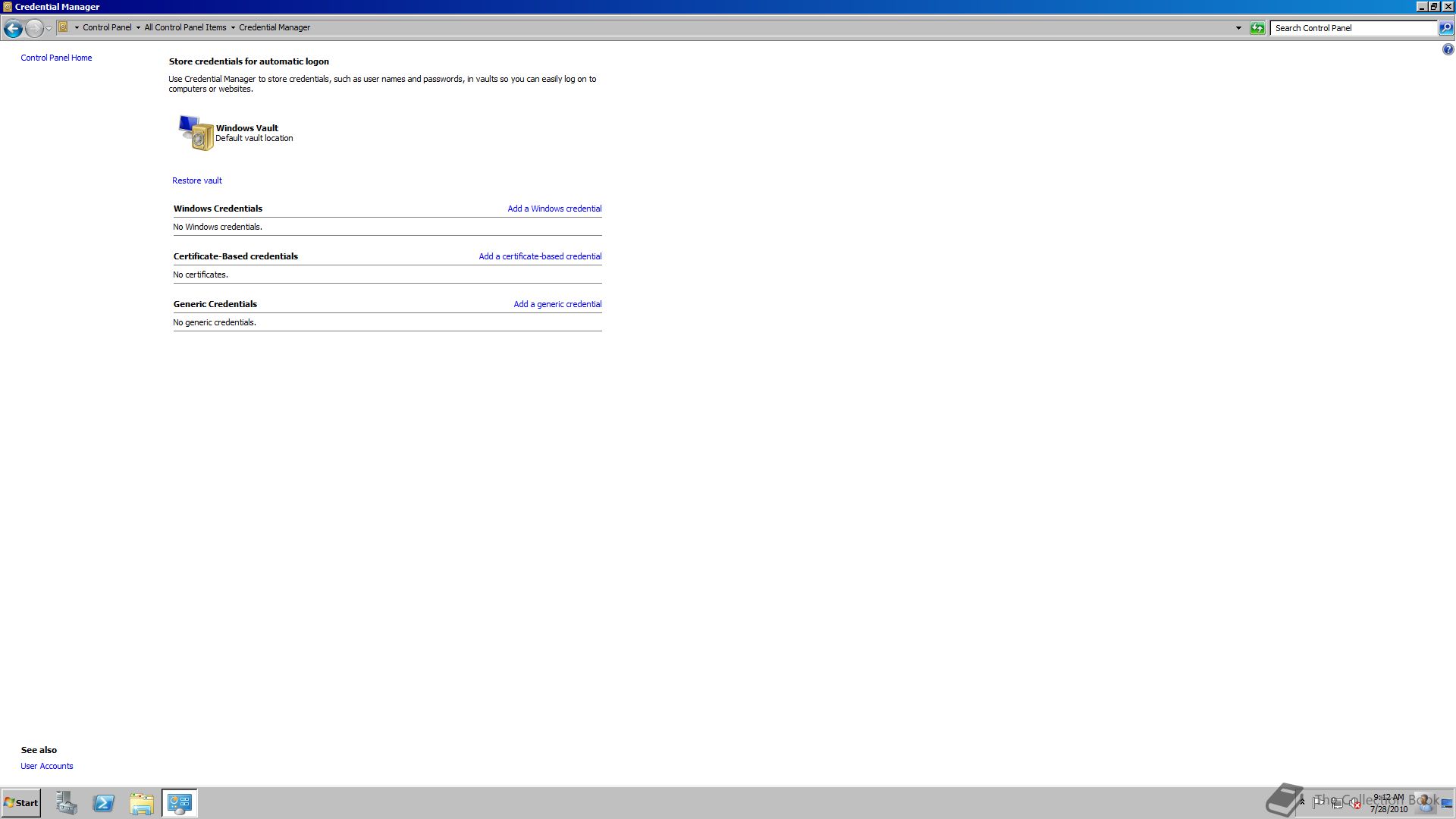The height and width of the screenshot is (819, 1456).
Task: Click the greyed-out Forward navigation arrow
Action: (x=34, y=28)
